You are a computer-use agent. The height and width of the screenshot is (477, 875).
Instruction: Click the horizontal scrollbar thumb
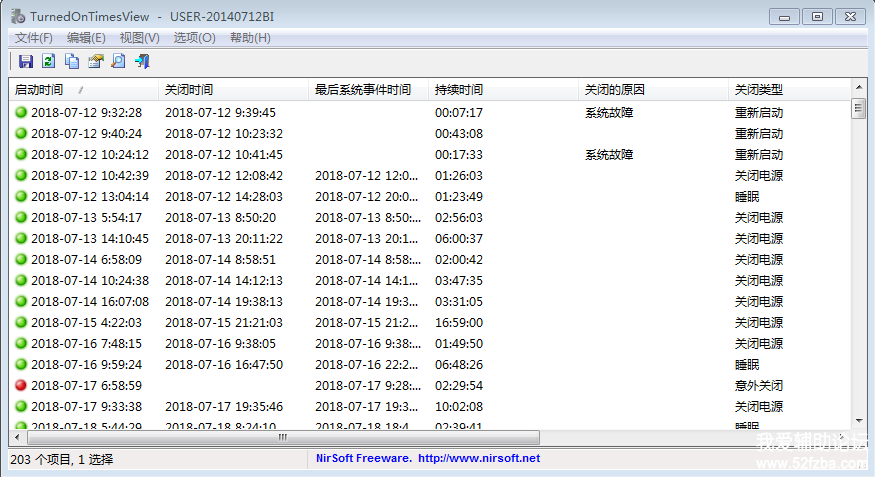[x=283, y=437]
